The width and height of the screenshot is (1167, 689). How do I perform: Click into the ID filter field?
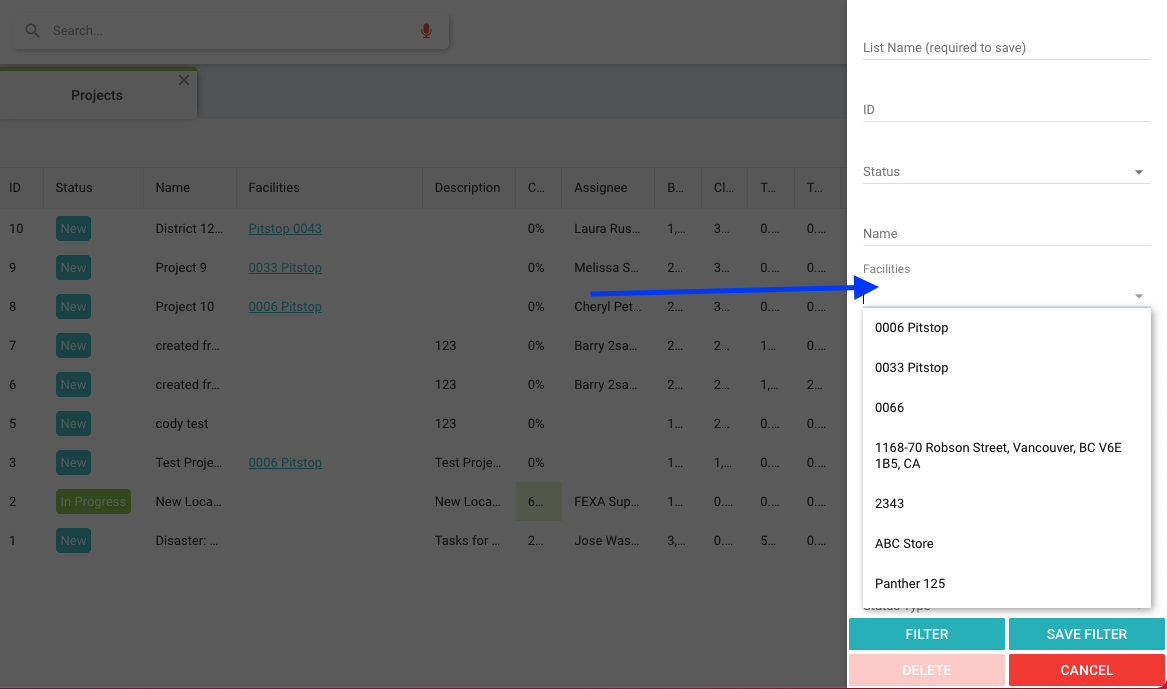pyautogui.click(x=1006, y=110)
